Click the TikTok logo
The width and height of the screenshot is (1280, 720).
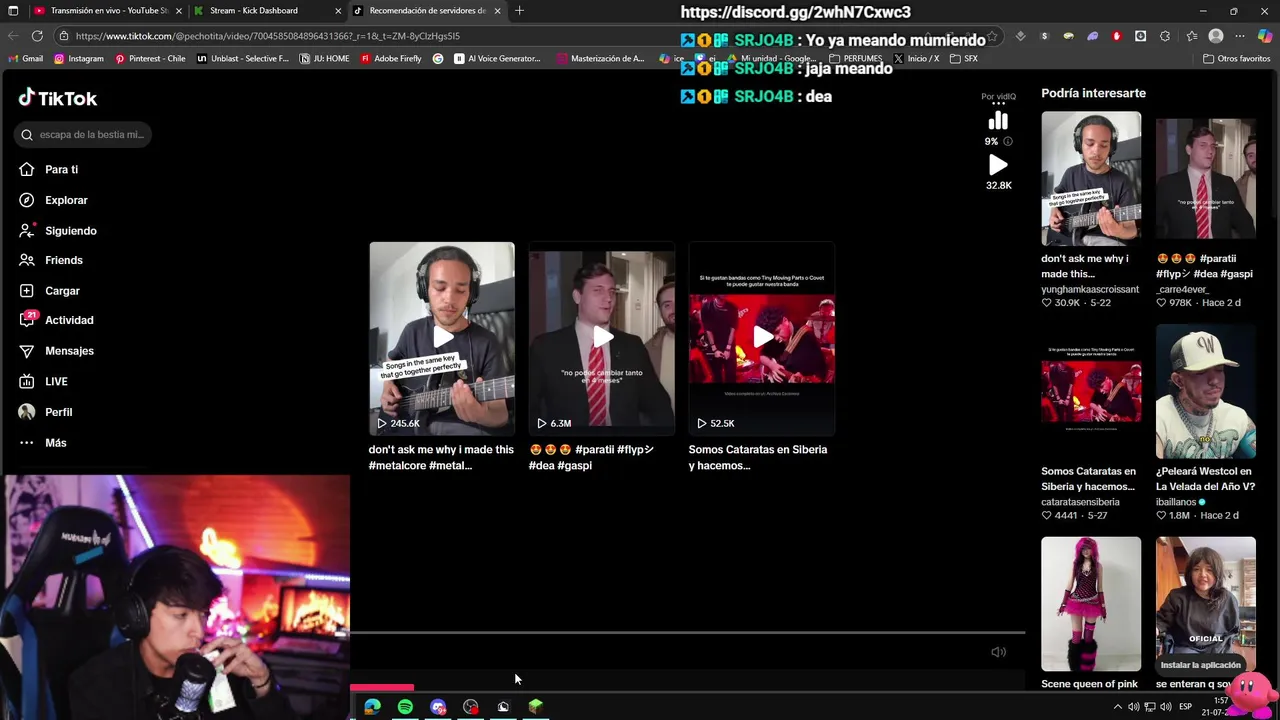pyautogui.click(x=57, y=98)
